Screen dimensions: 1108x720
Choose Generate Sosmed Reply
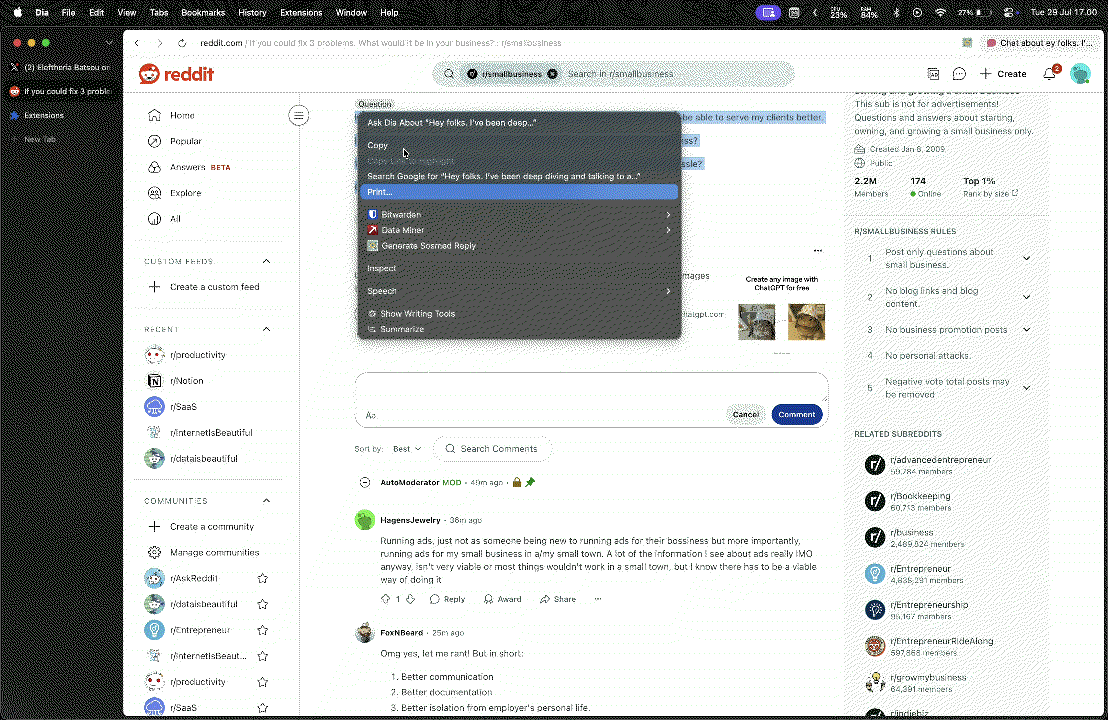519,246
